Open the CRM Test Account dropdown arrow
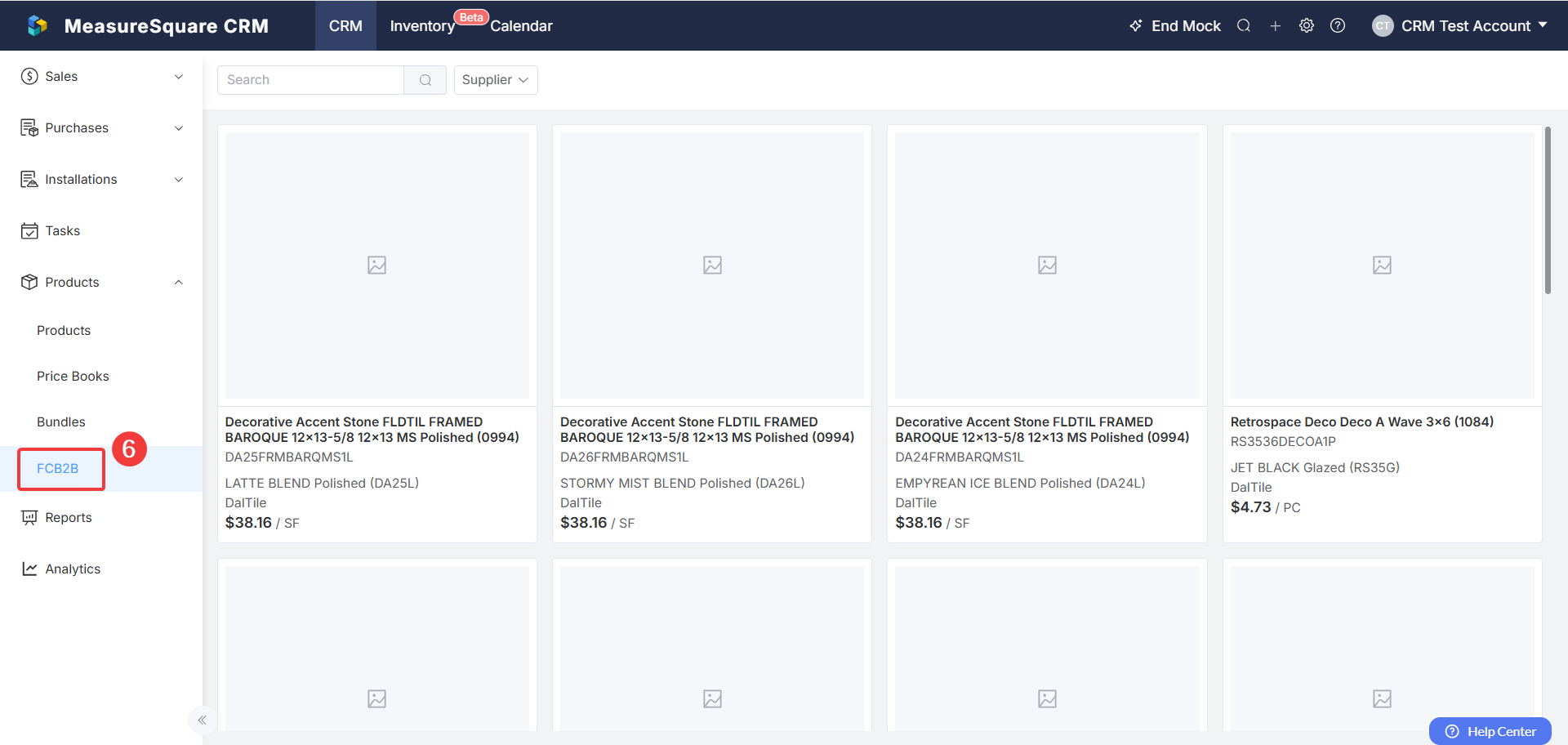The height and width of the screenshot is (745, 1568). click(1543, 25)
